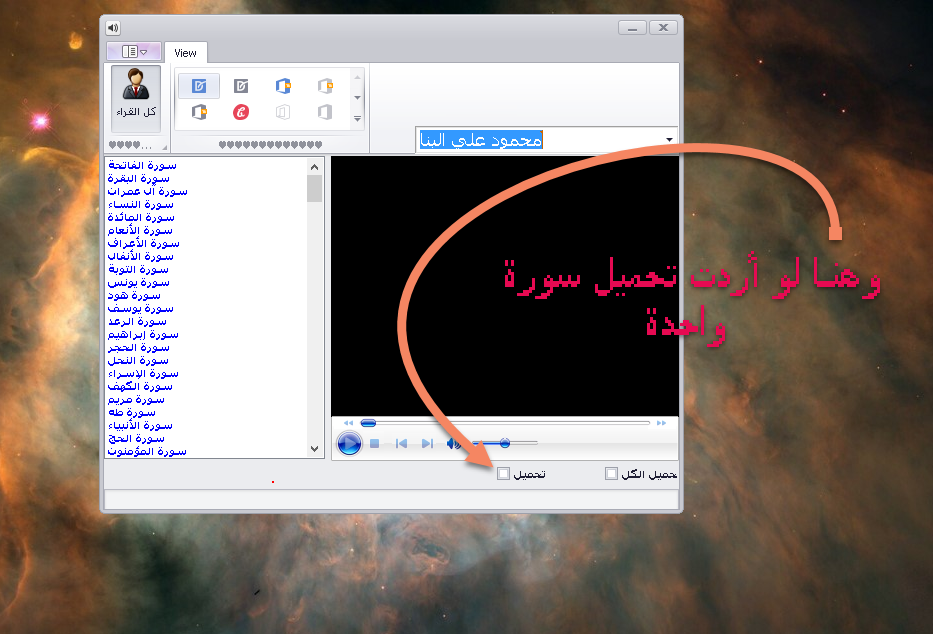
Task: Open سورة الكهف in the surah list
Action: pos(141,386)
